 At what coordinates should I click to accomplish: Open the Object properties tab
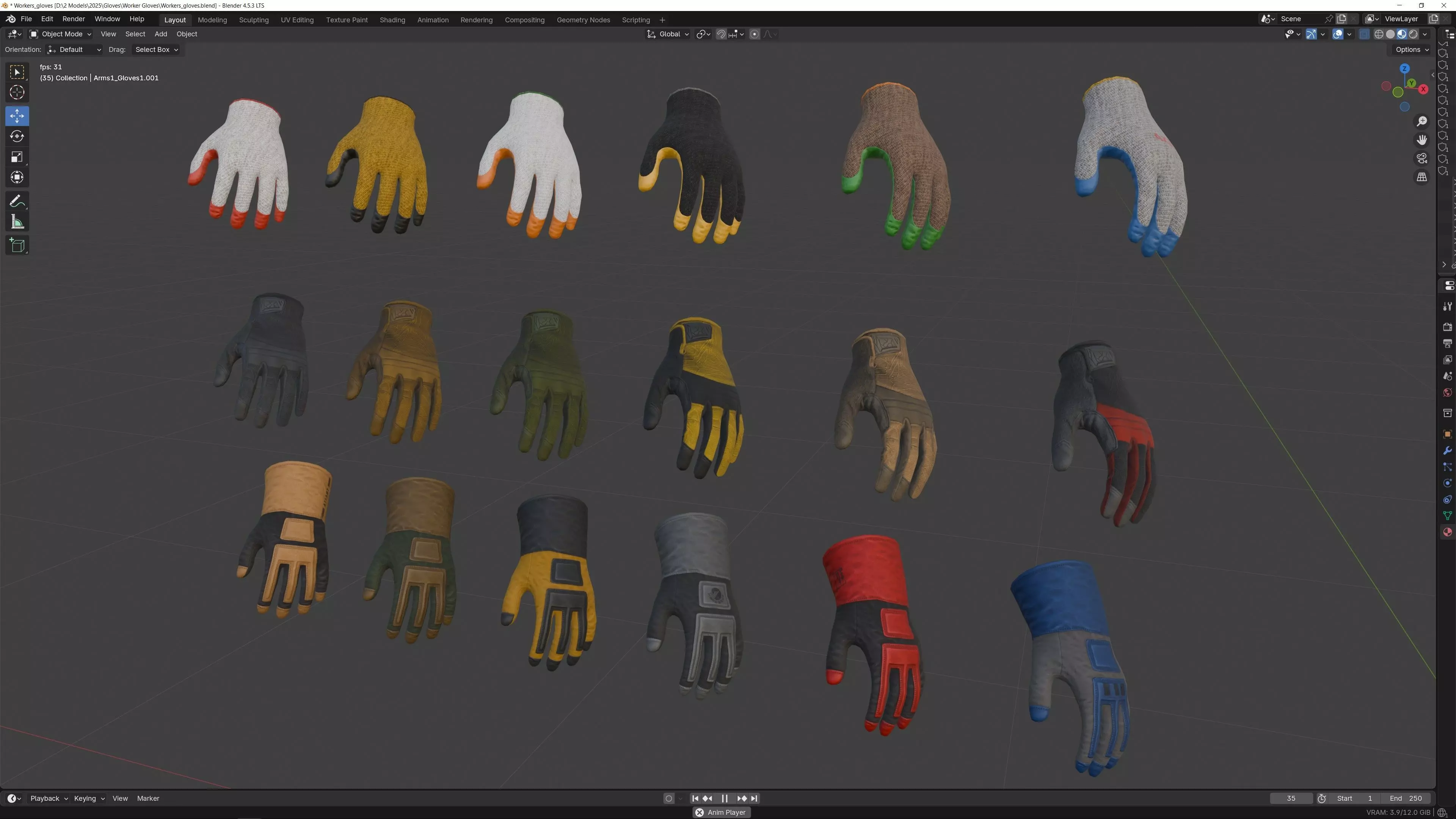click(x=1447, y=434)
